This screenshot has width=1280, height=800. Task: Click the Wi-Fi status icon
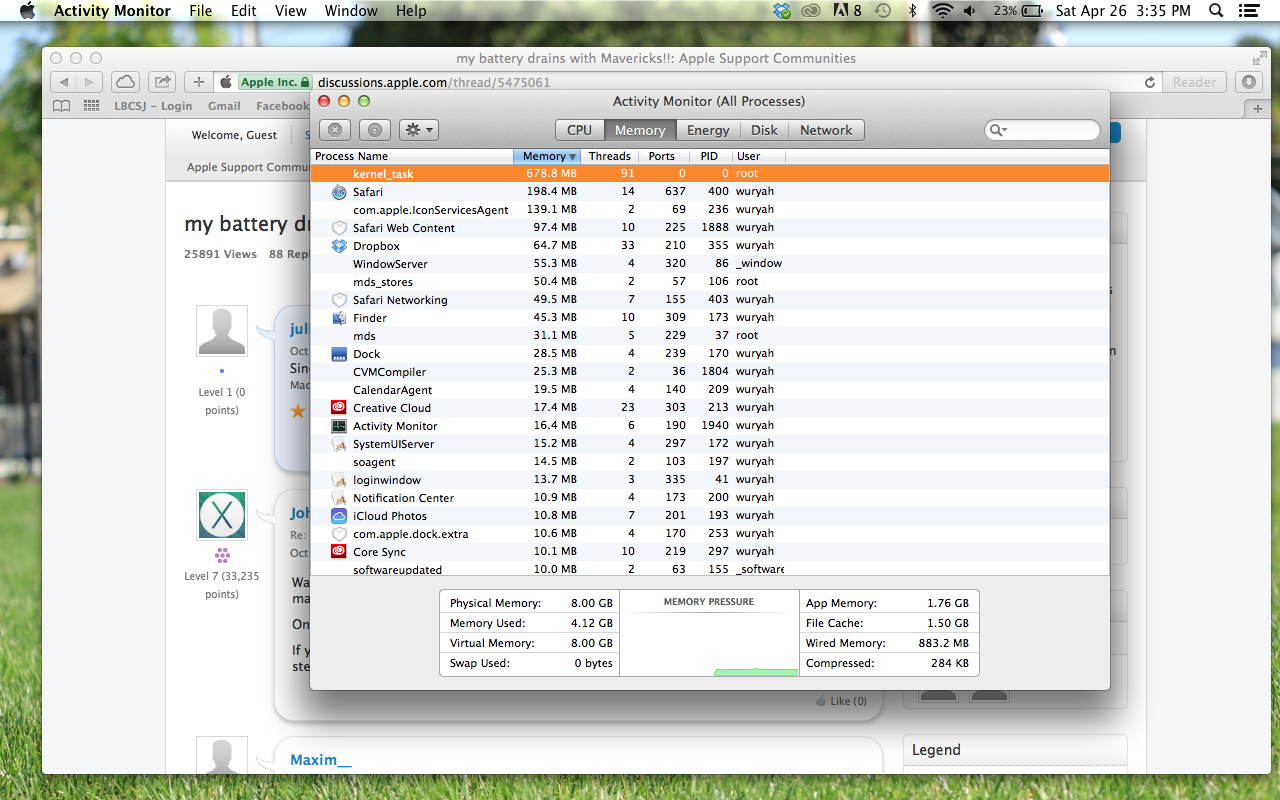click(941, 11)
